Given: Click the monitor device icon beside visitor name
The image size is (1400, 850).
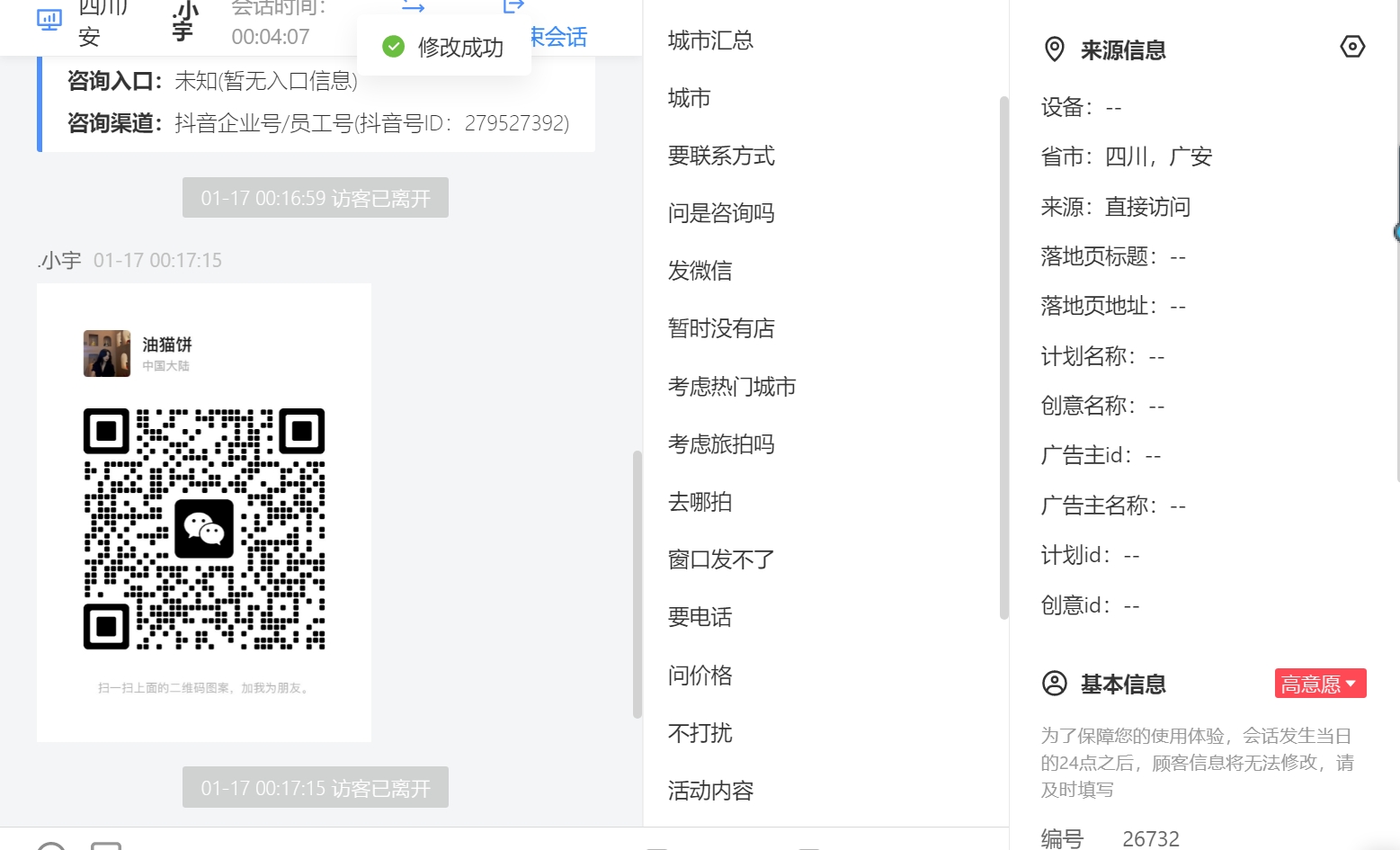Looking at the screenshot, I should (49, 20).
